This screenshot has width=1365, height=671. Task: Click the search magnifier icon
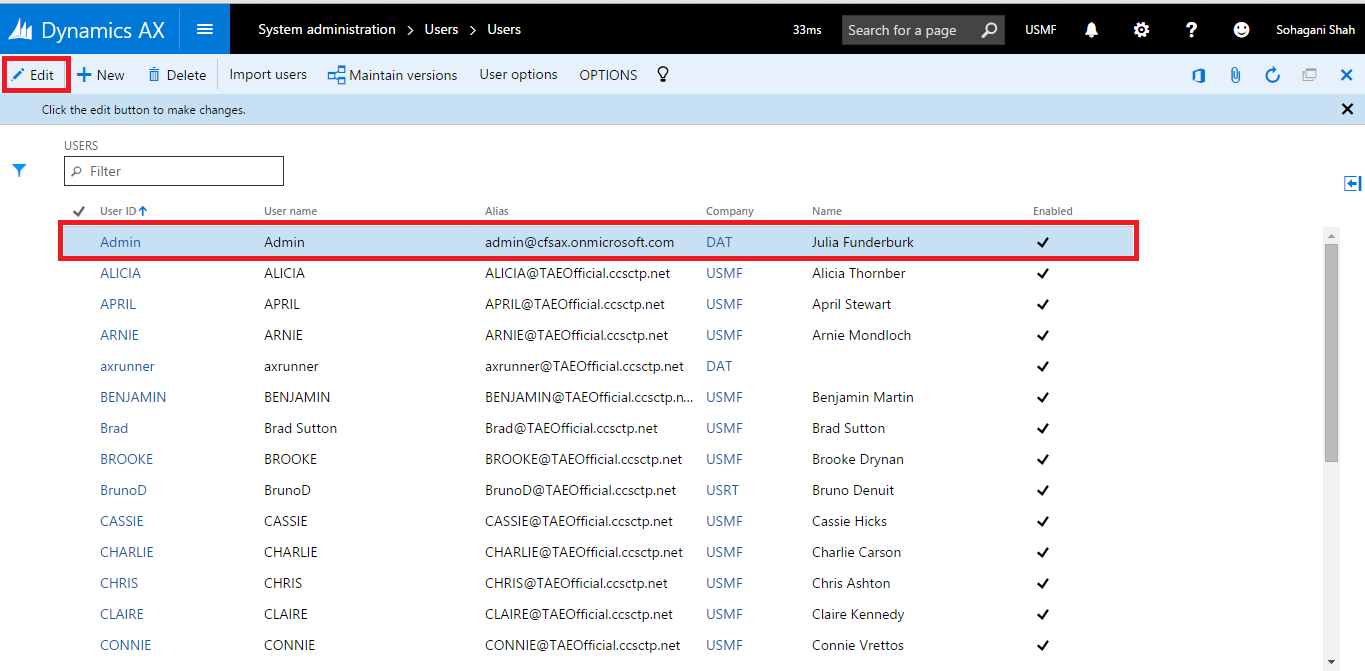pyautogui.click(x=988, y=30)
